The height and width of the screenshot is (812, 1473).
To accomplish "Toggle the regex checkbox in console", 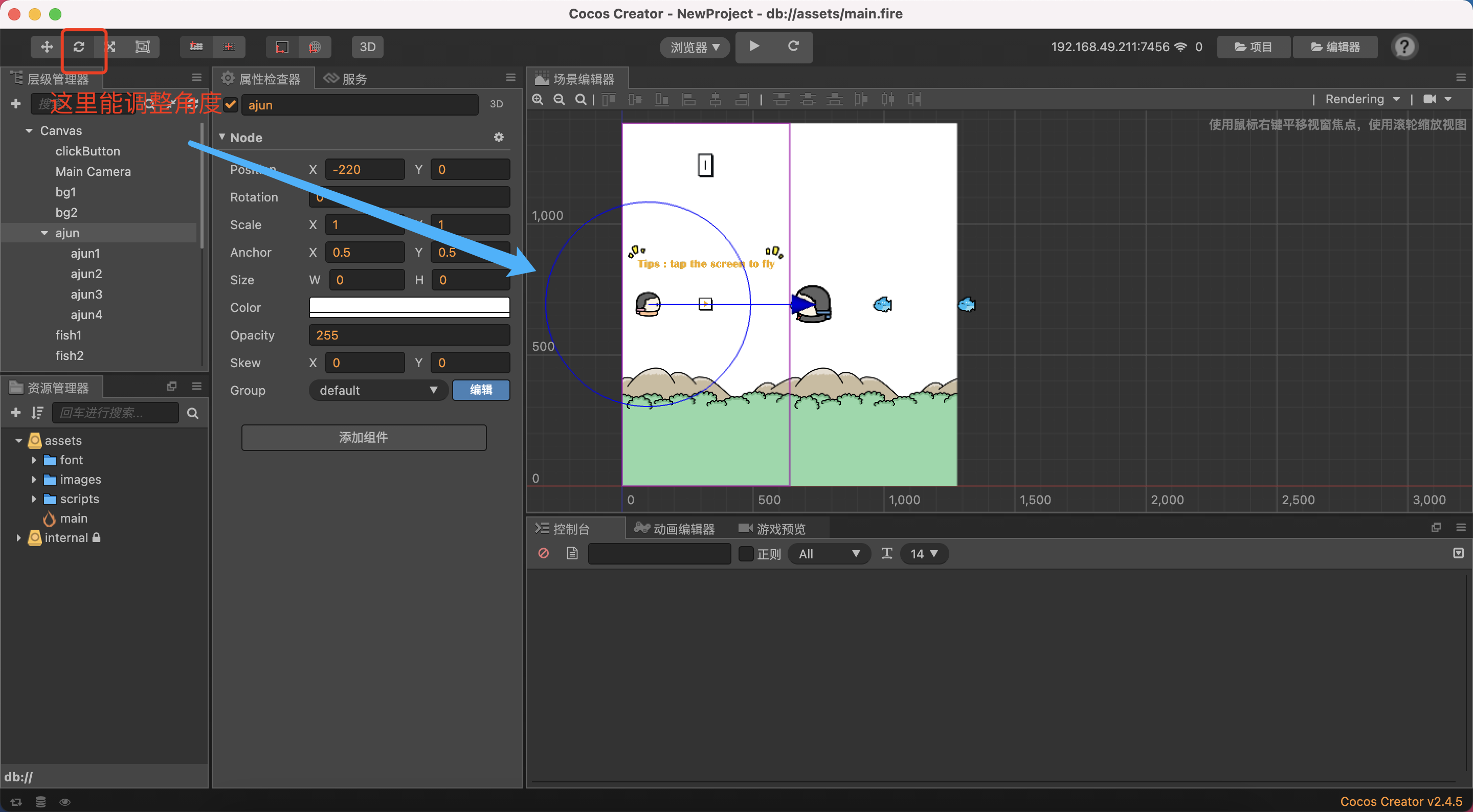I will [x=746, y=554].
